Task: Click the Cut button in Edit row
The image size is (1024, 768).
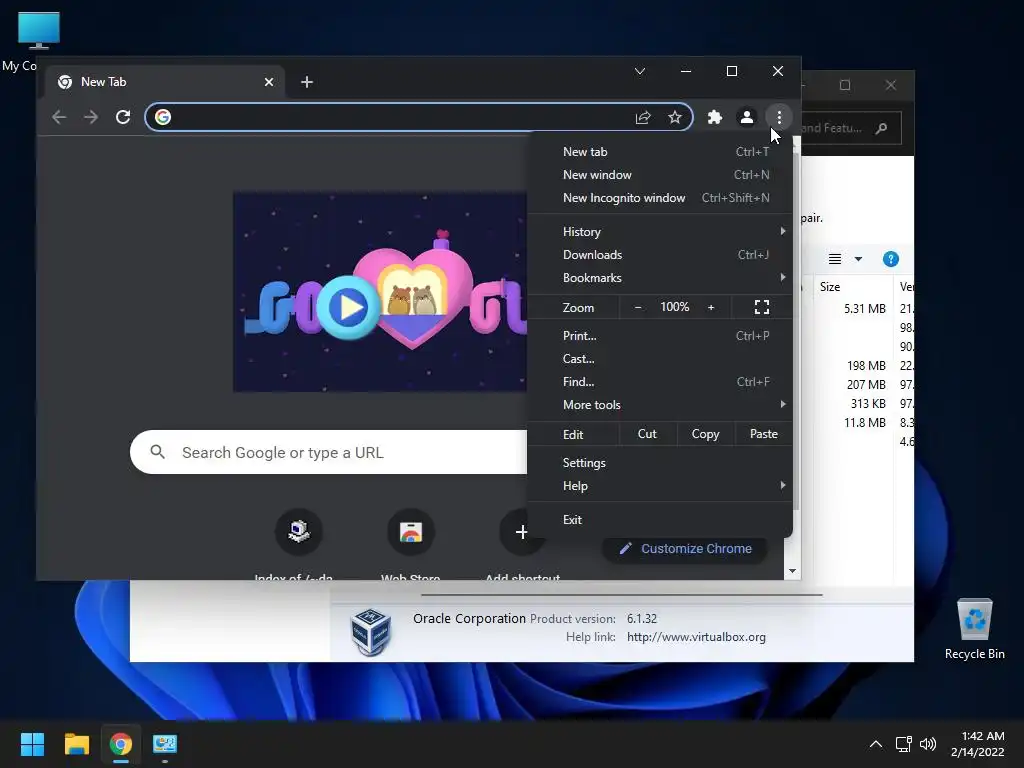Action: tap(647, 434)
